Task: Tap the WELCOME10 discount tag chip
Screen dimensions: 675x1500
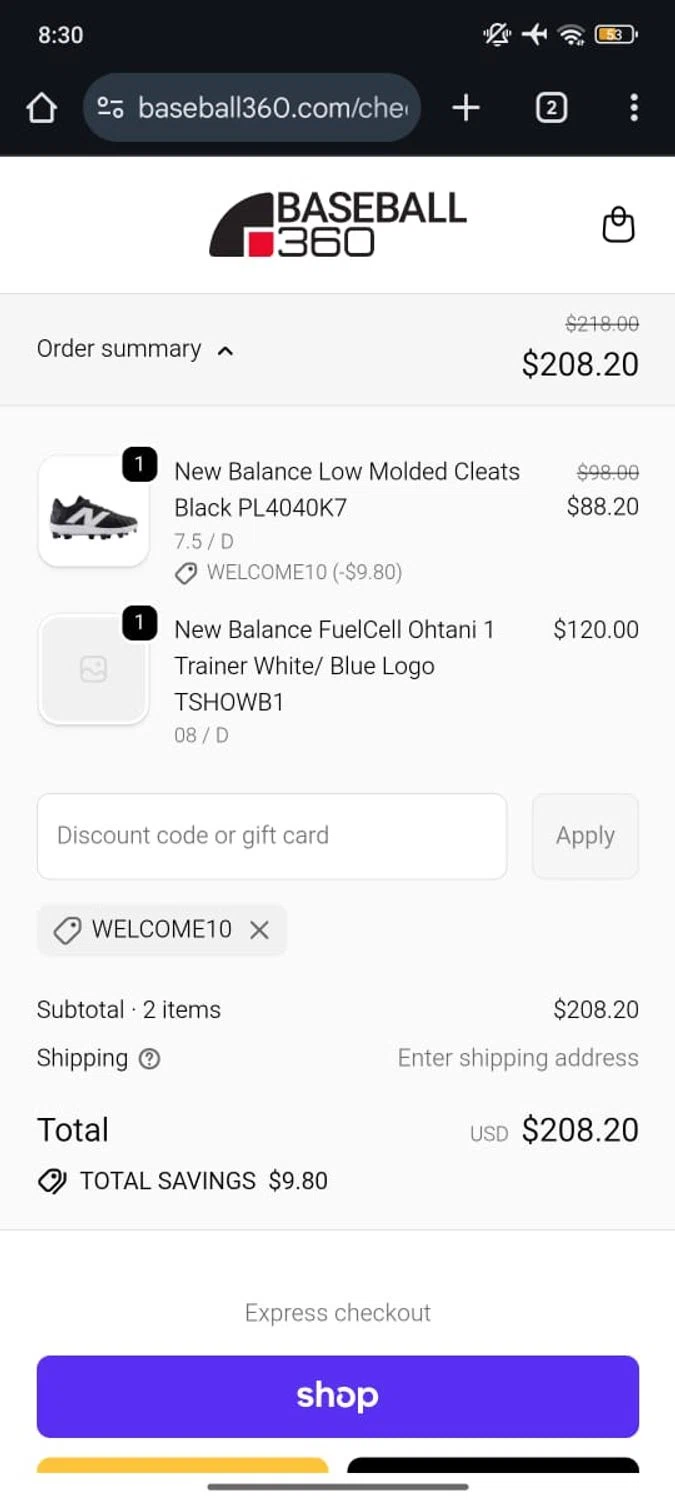Action: coord(150,930)
